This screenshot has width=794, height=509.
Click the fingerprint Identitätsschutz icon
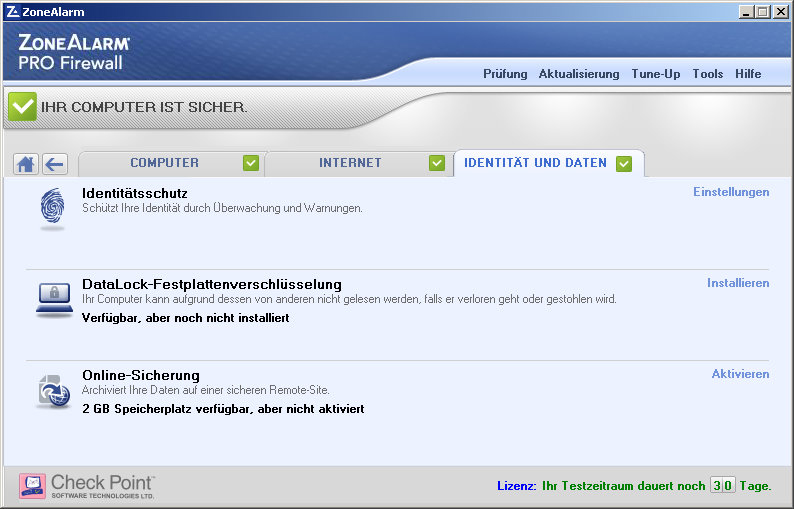53,208
